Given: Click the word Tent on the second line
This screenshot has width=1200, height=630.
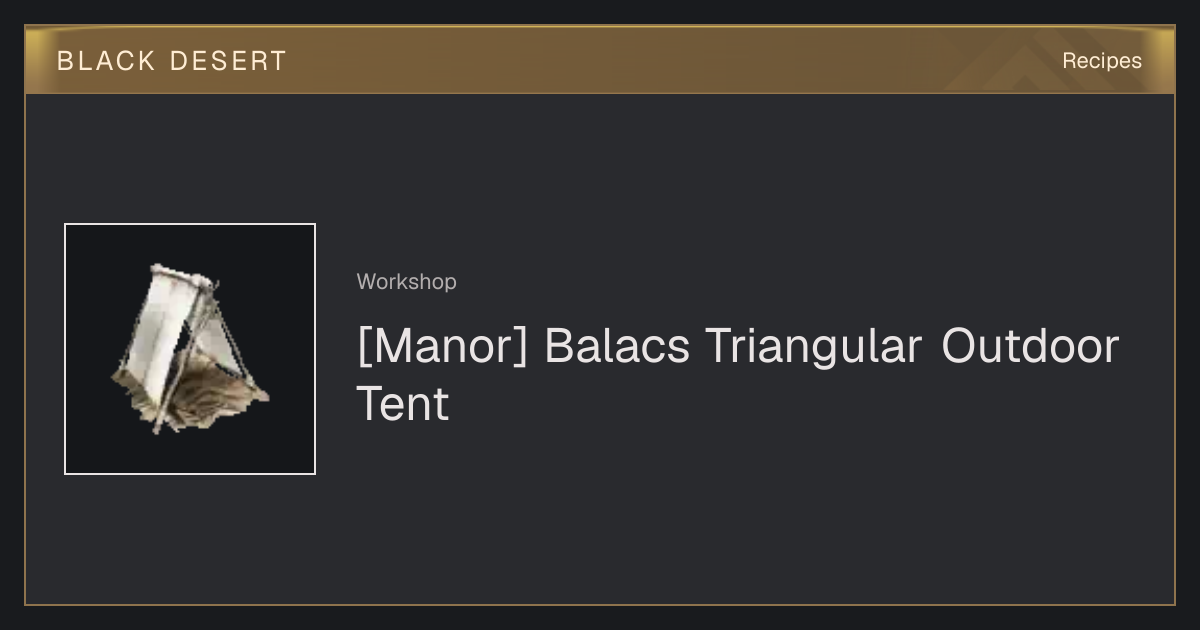Looking at the screenshot, I should pos(403,404).
